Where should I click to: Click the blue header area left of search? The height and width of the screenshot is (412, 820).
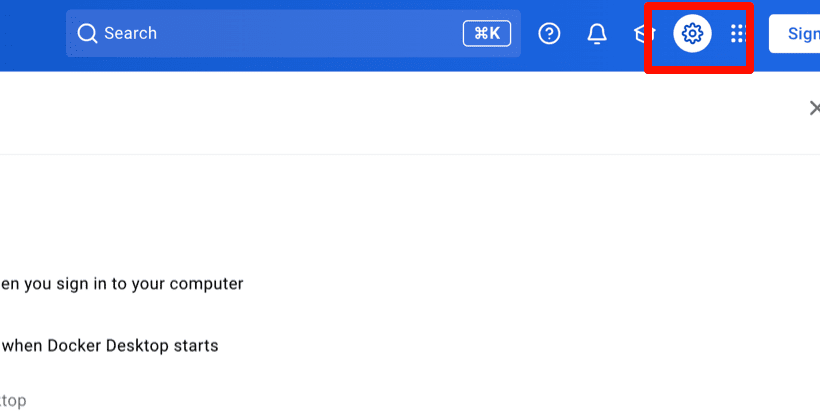click(x=32, y=36)
